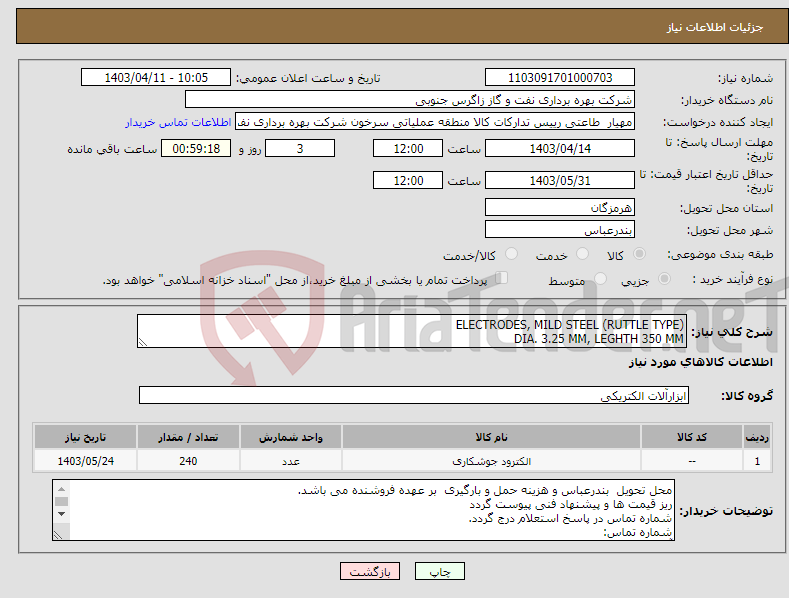Click the response deadline date 1403/04/14
Viewport: 789px width, 598px height.
pyautogui.click(x=560, y=148)
